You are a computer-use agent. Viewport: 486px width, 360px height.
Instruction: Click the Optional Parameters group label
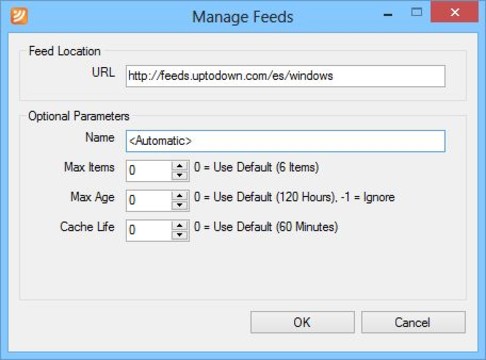point(79,116)
